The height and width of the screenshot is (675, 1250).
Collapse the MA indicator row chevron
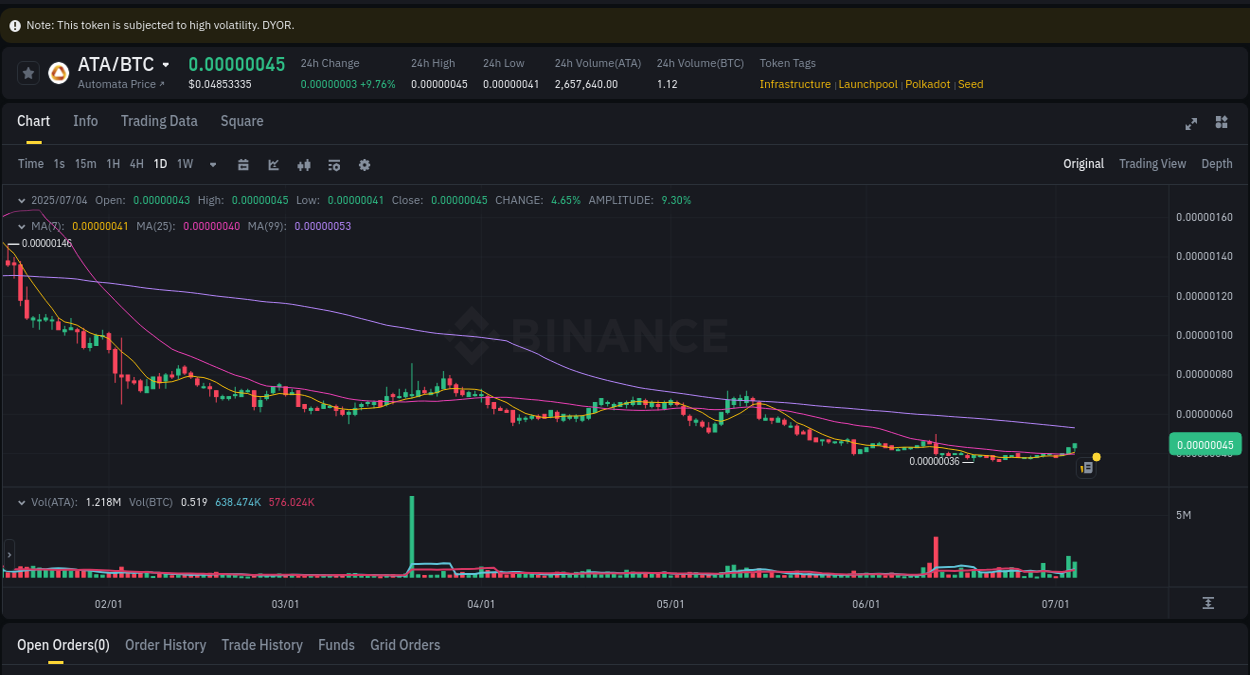coord(21,226)
